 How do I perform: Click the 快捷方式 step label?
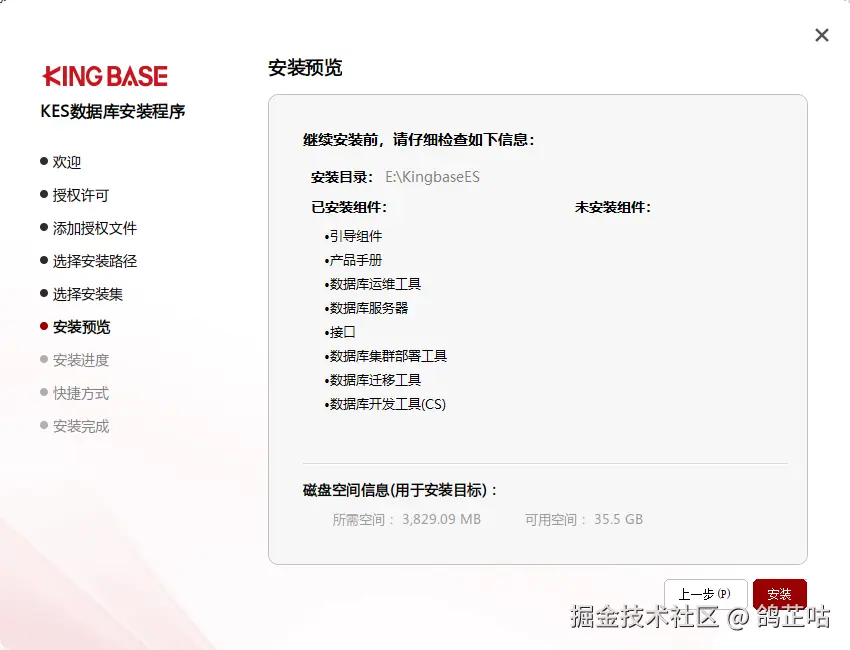tap(81, 393)
